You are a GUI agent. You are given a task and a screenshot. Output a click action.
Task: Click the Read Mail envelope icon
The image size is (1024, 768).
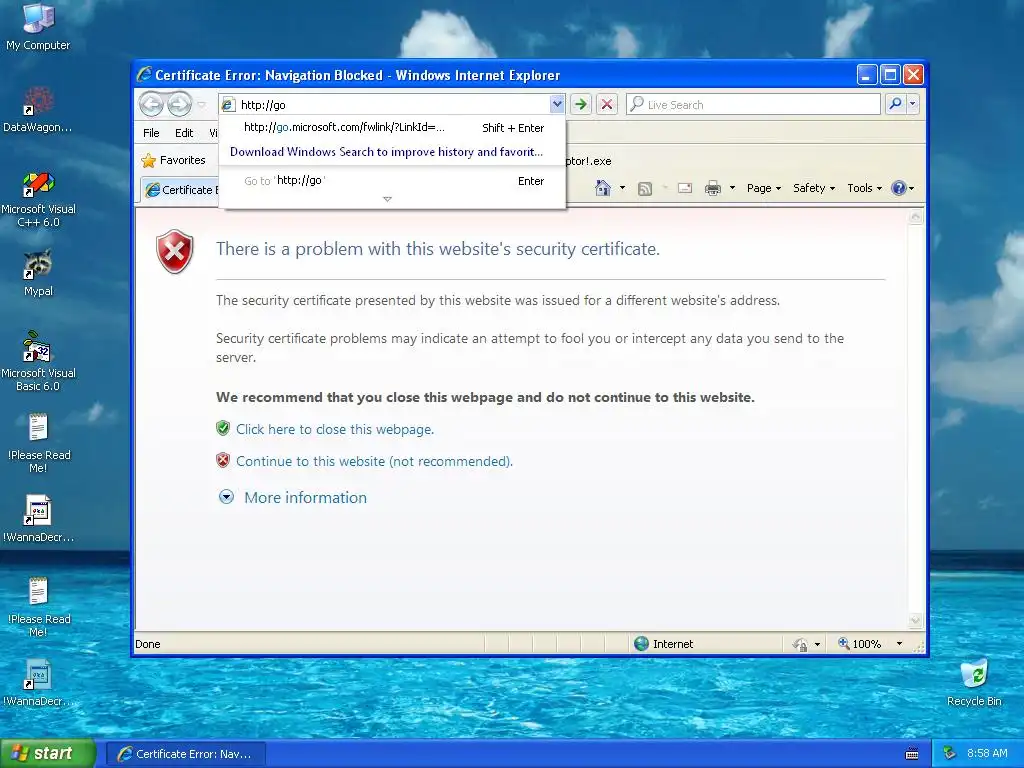point(684,188)
